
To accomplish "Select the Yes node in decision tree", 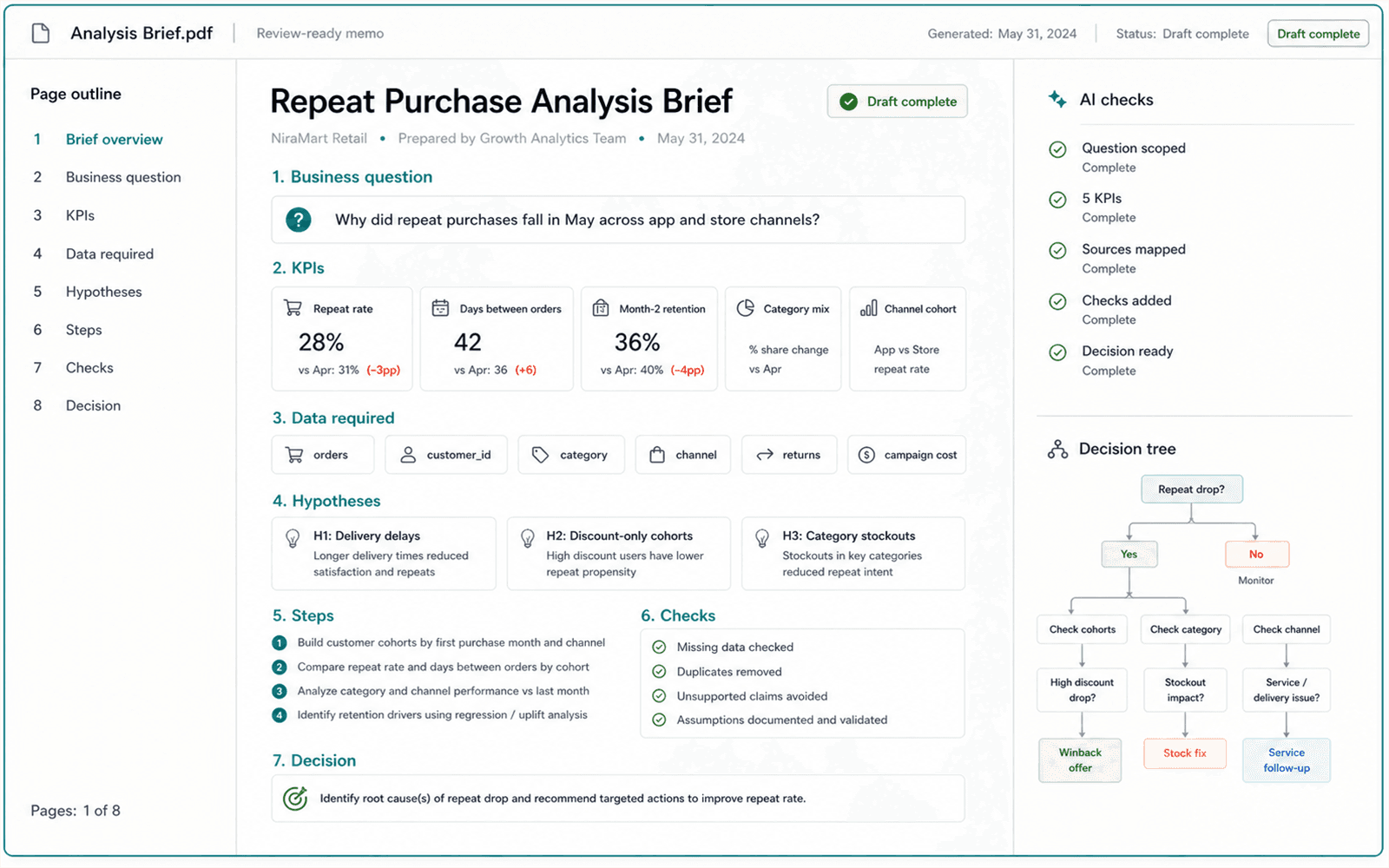I will pyautogui.click(x=1129, y=554).
